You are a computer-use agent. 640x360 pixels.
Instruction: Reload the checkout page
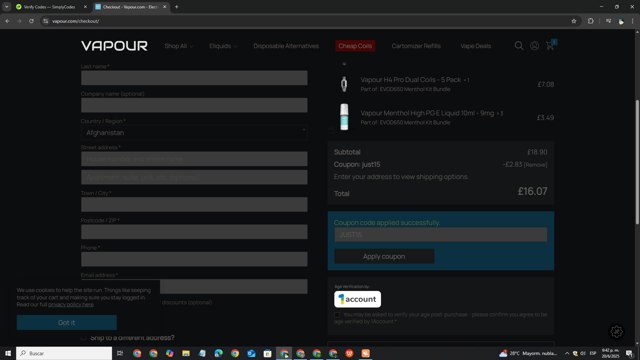click(31, 21)
